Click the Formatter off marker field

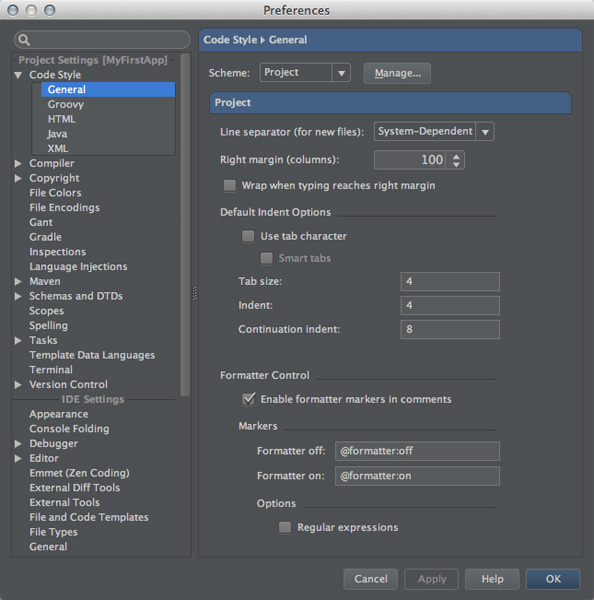point(417,451)
